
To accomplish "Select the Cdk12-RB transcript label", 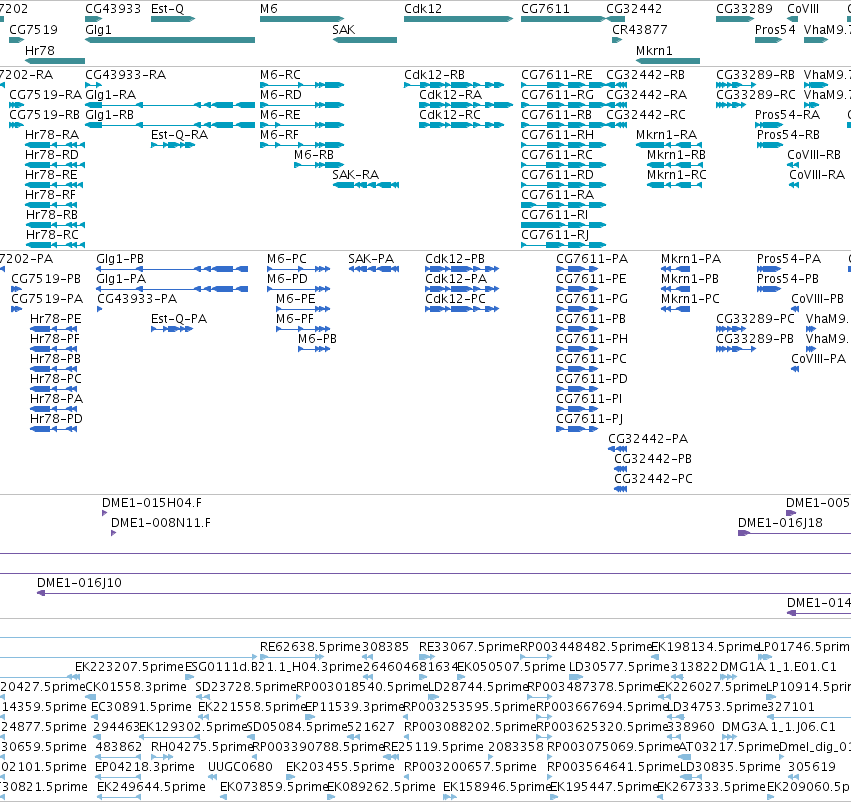I will pos(434,74).
